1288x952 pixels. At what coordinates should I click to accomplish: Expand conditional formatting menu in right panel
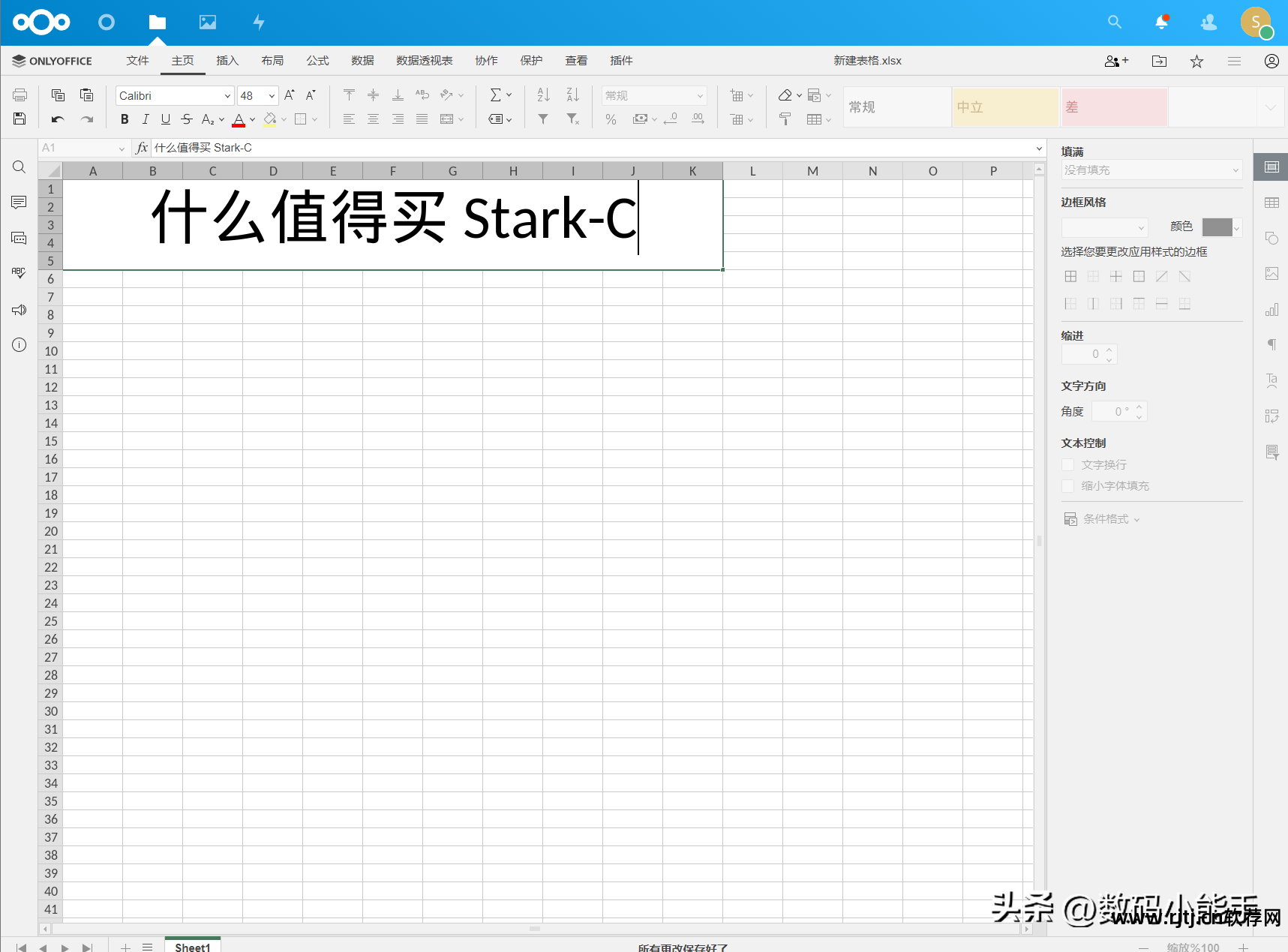[1102, 519]
